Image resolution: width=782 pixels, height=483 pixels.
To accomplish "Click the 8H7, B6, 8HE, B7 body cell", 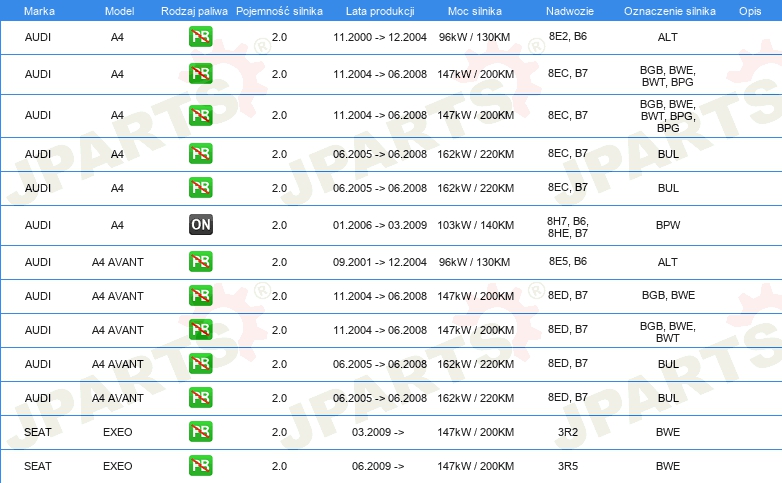I will coord(568,227).
